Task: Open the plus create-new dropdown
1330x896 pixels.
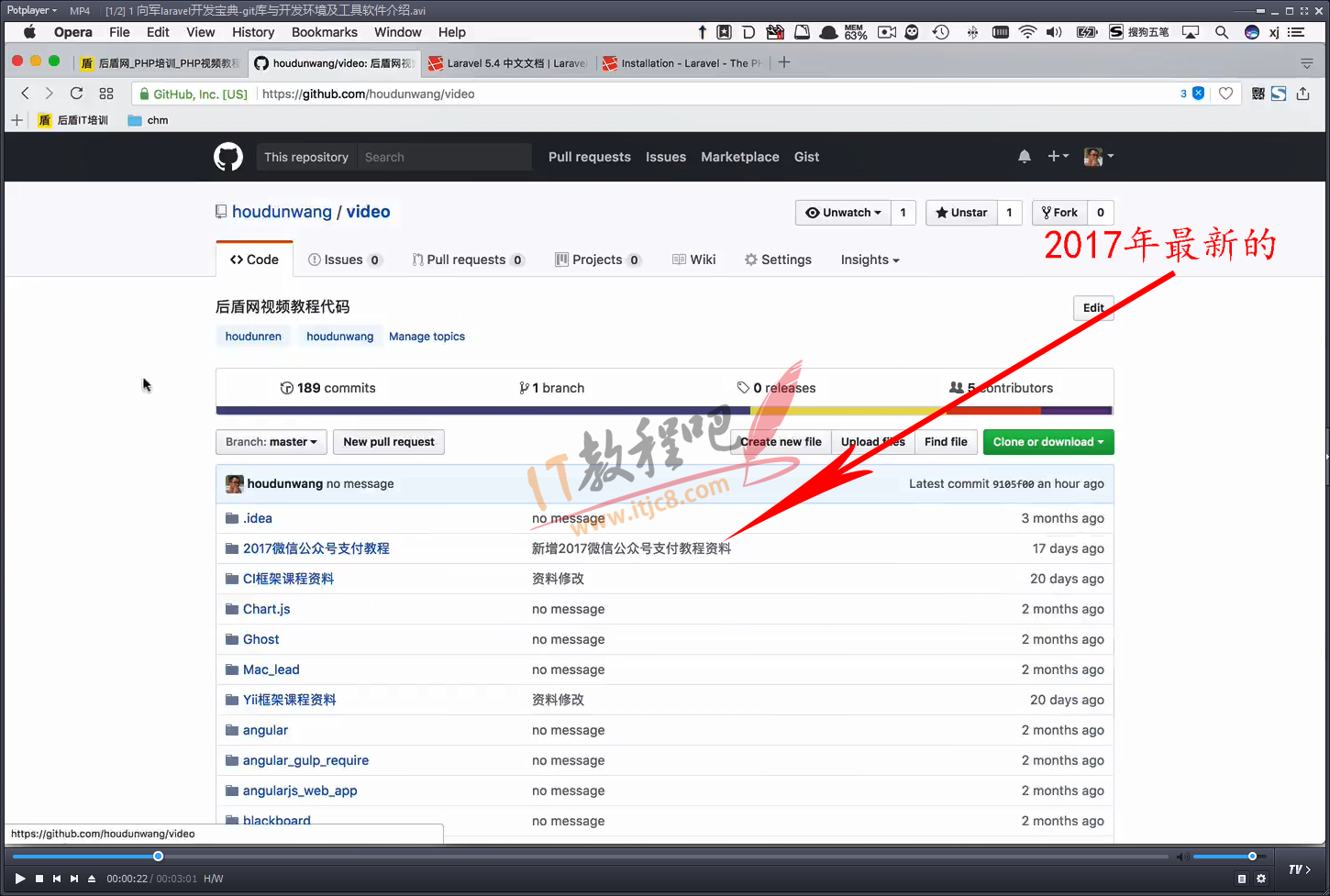Action: [x=1058, y=157]
